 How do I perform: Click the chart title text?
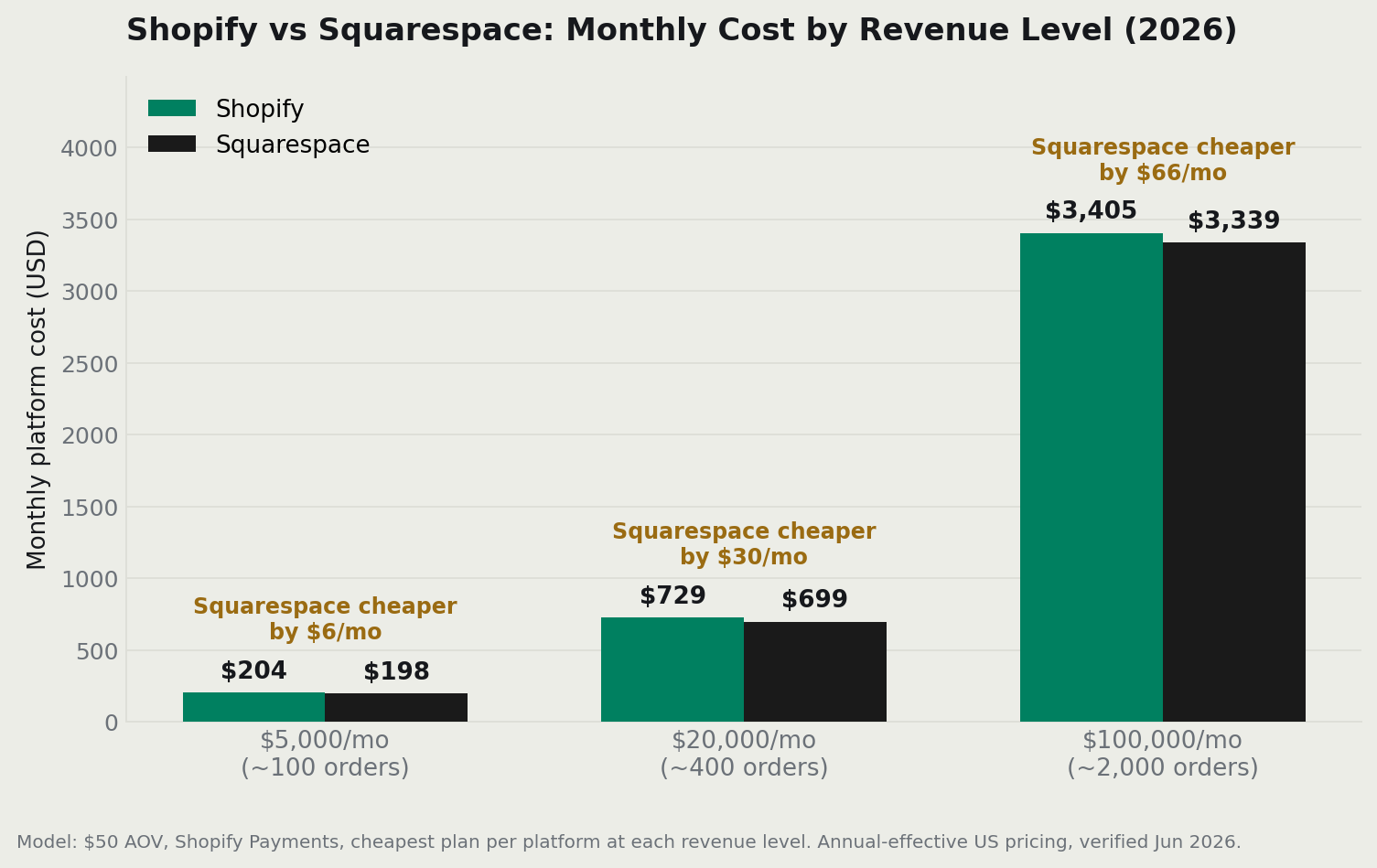[682, 31]
